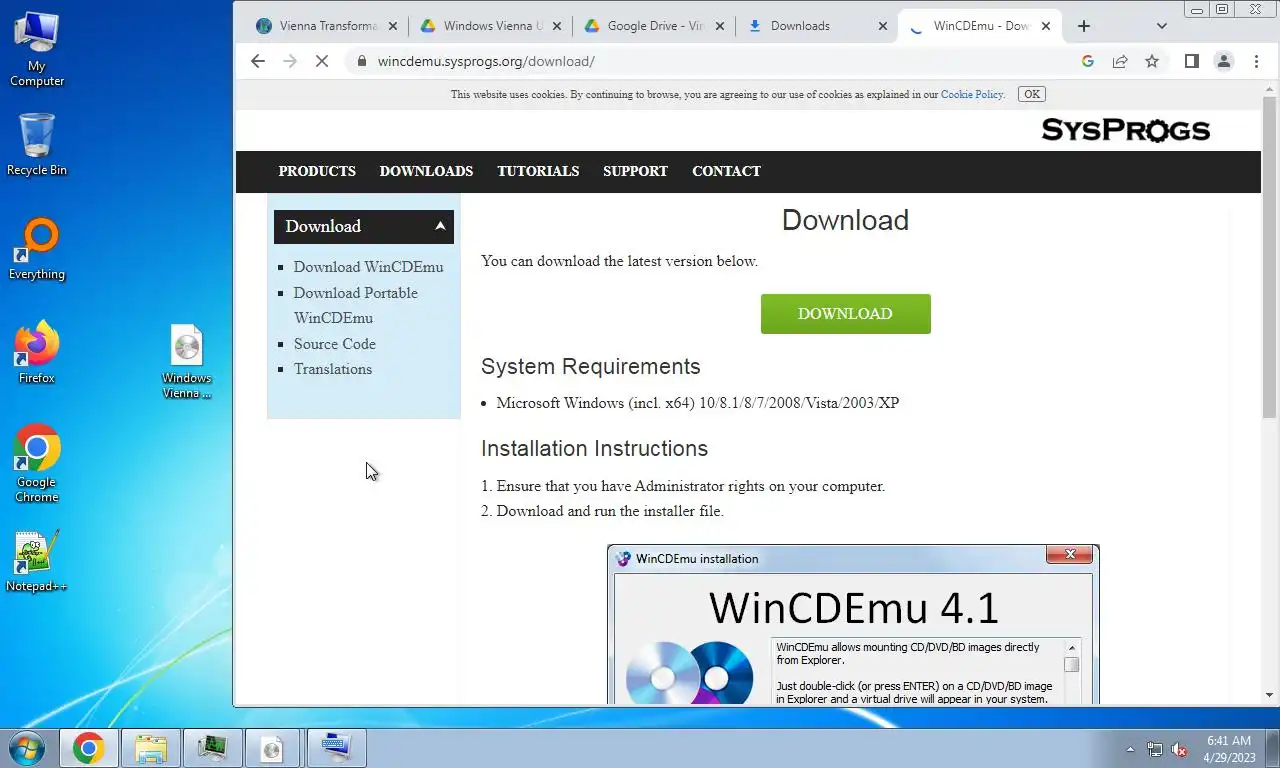The height and width of the screenshot is (768, 1280).
Task: Close the Google Drive tab
Action: click(719, 26)
